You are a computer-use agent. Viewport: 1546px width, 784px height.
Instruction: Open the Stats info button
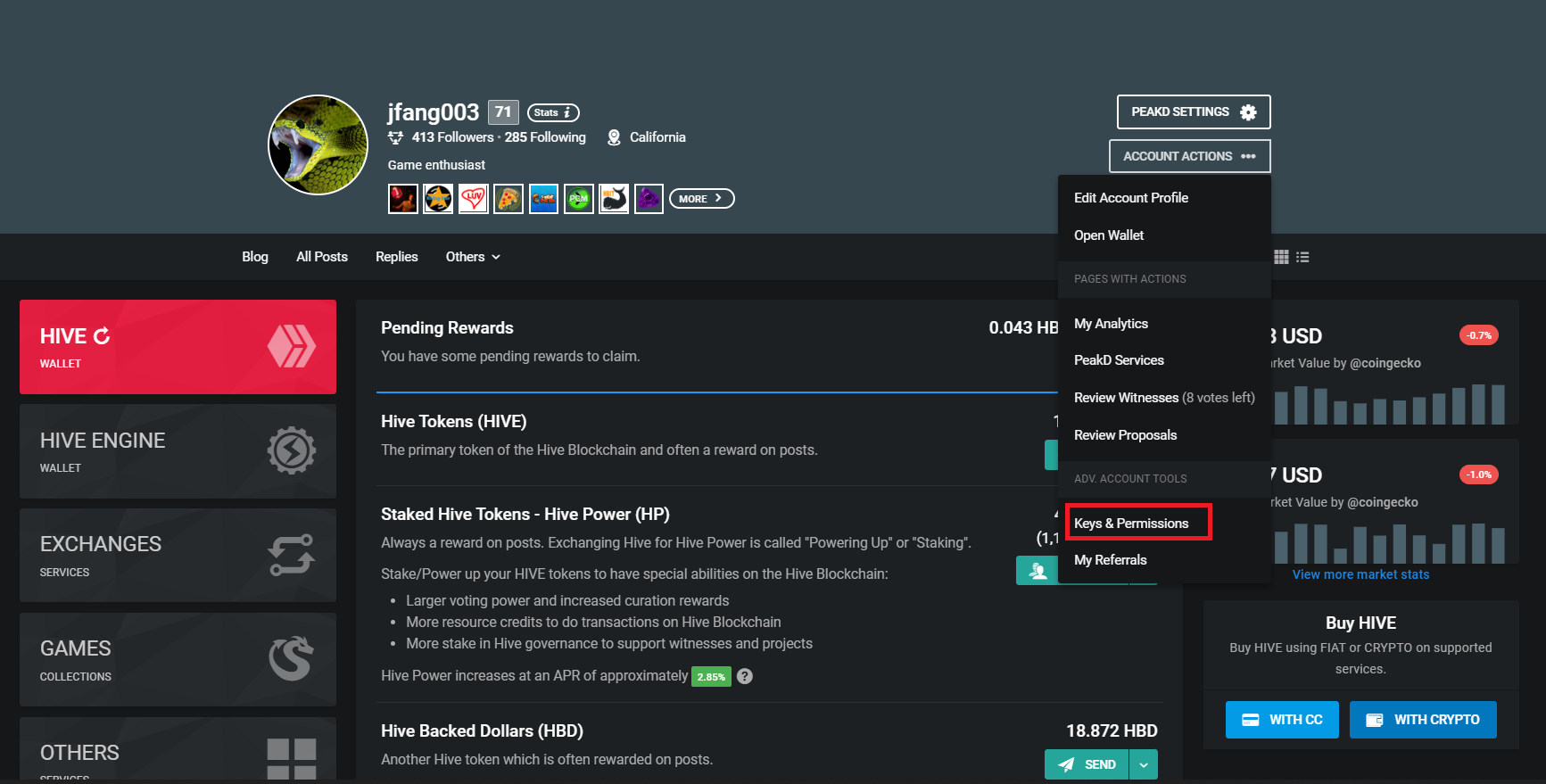tap(553, 112)
